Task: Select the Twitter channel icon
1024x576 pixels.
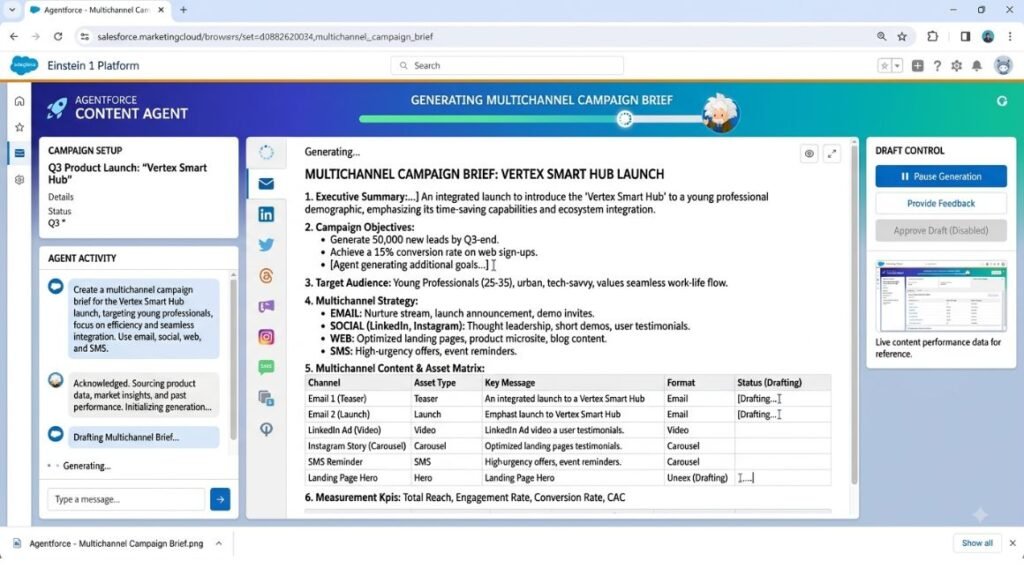Action: point(266,245)
